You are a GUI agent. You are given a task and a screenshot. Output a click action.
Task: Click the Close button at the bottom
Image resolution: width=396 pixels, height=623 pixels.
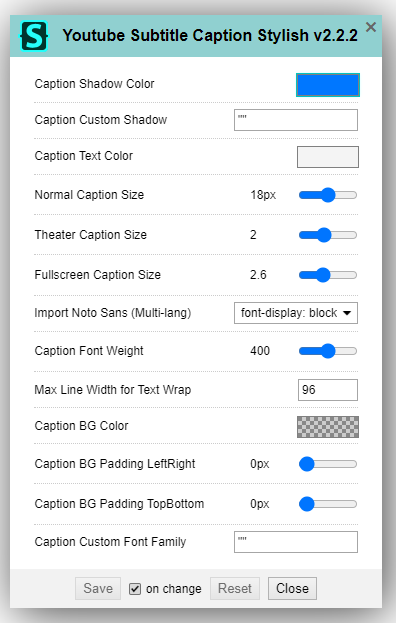[292, 588]
